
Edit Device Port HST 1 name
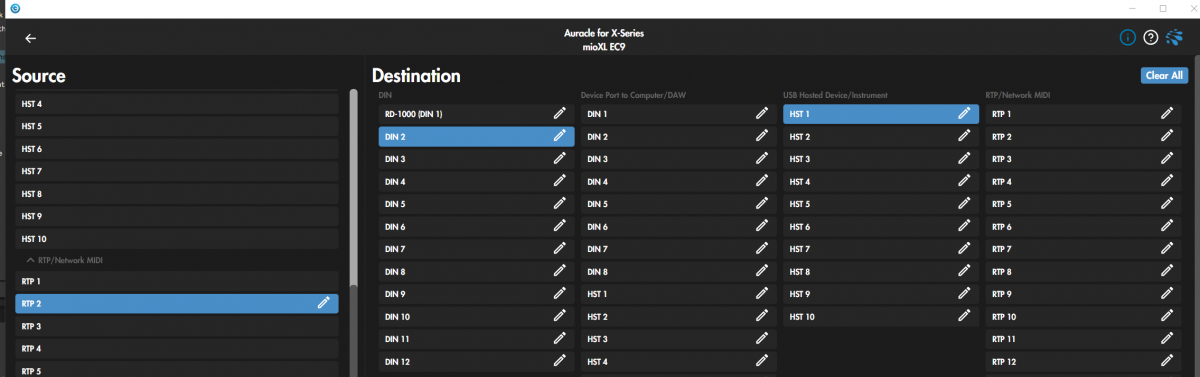762,294
